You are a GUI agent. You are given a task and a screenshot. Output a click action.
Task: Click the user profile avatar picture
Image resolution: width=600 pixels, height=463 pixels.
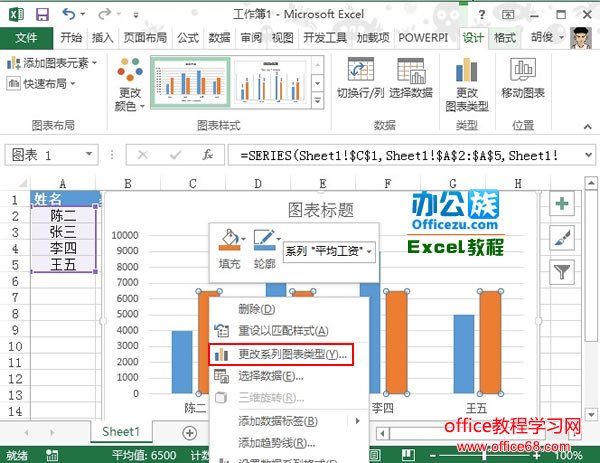pos(580,37)
